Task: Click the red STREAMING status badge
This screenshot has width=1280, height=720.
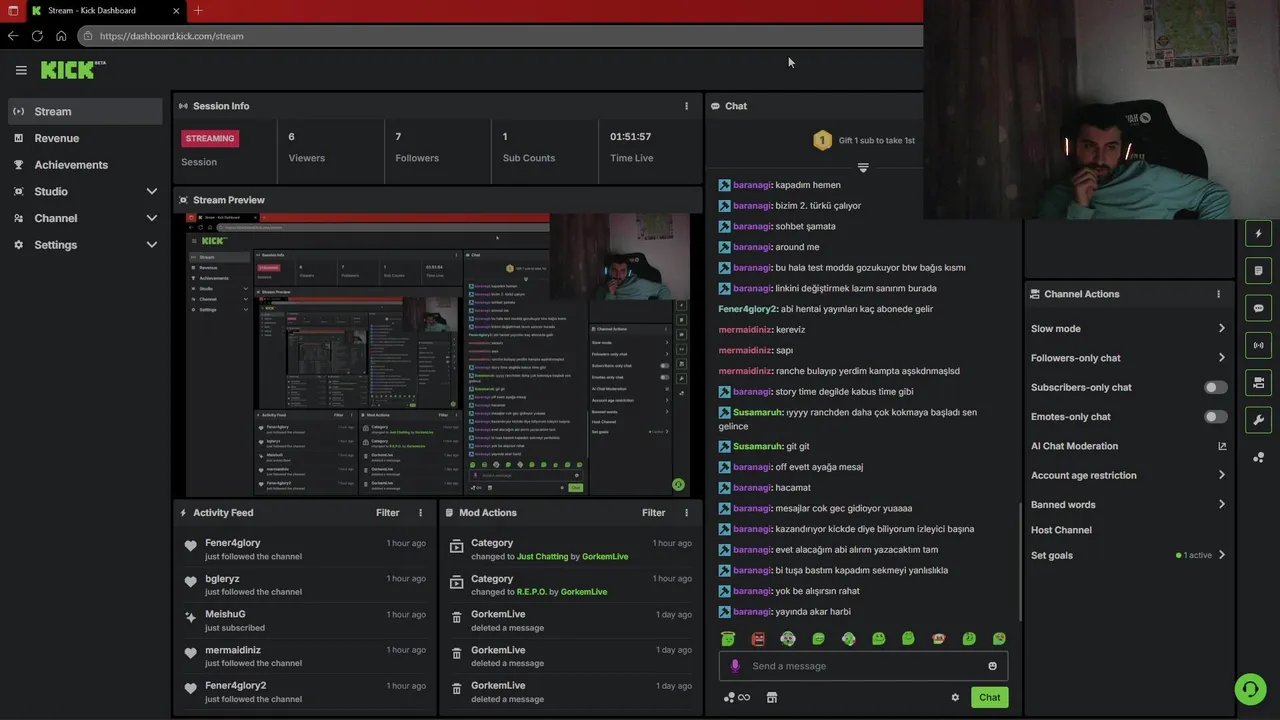Action: 210,139
